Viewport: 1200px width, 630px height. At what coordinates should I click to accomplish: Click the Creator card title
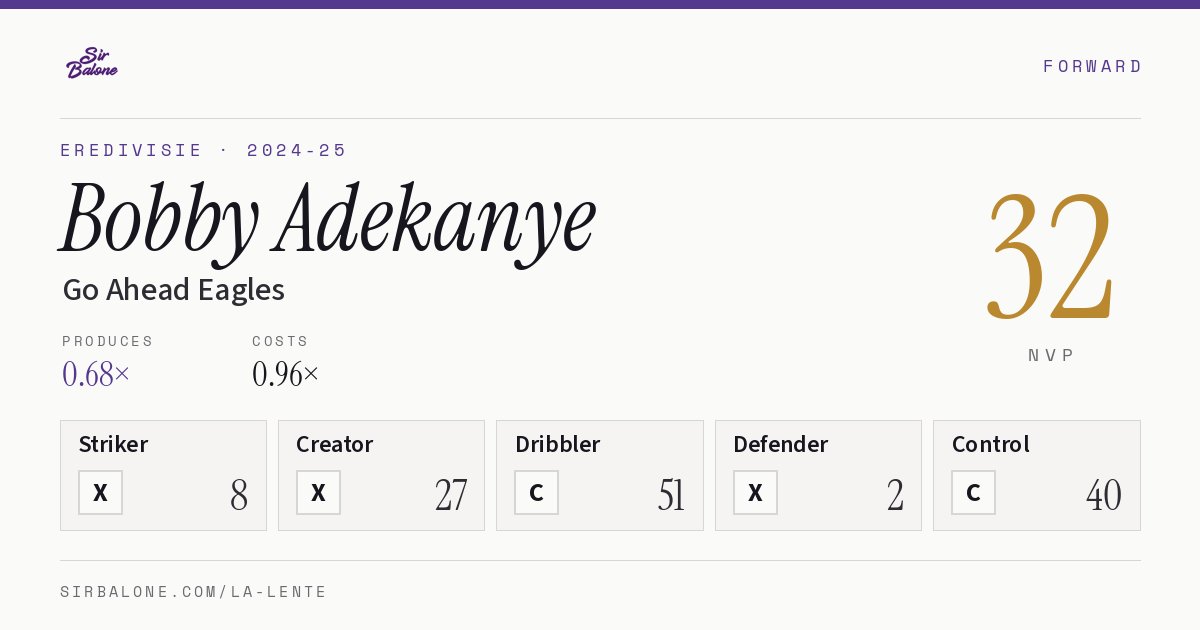tap(335, 444)
